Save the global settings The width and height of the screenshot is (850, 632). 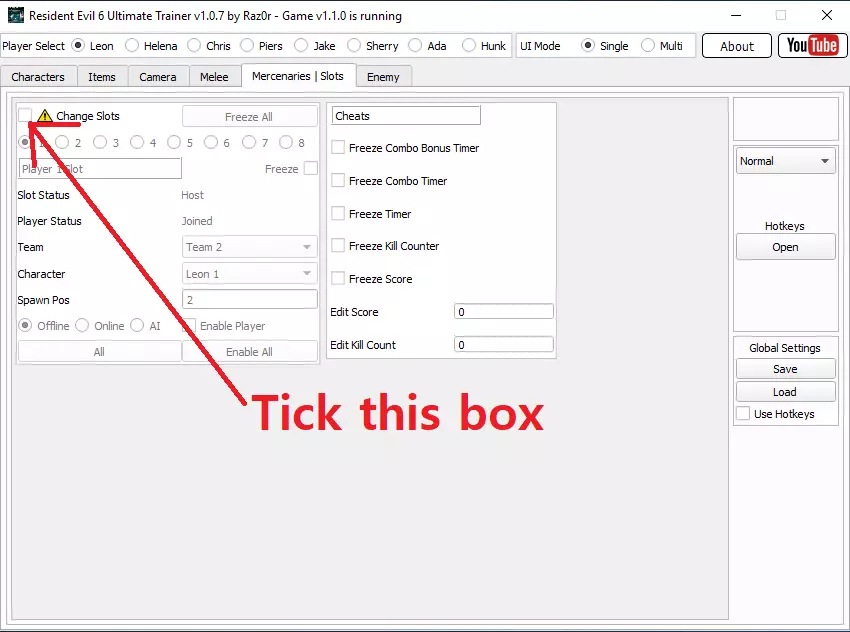click(785, 369)
